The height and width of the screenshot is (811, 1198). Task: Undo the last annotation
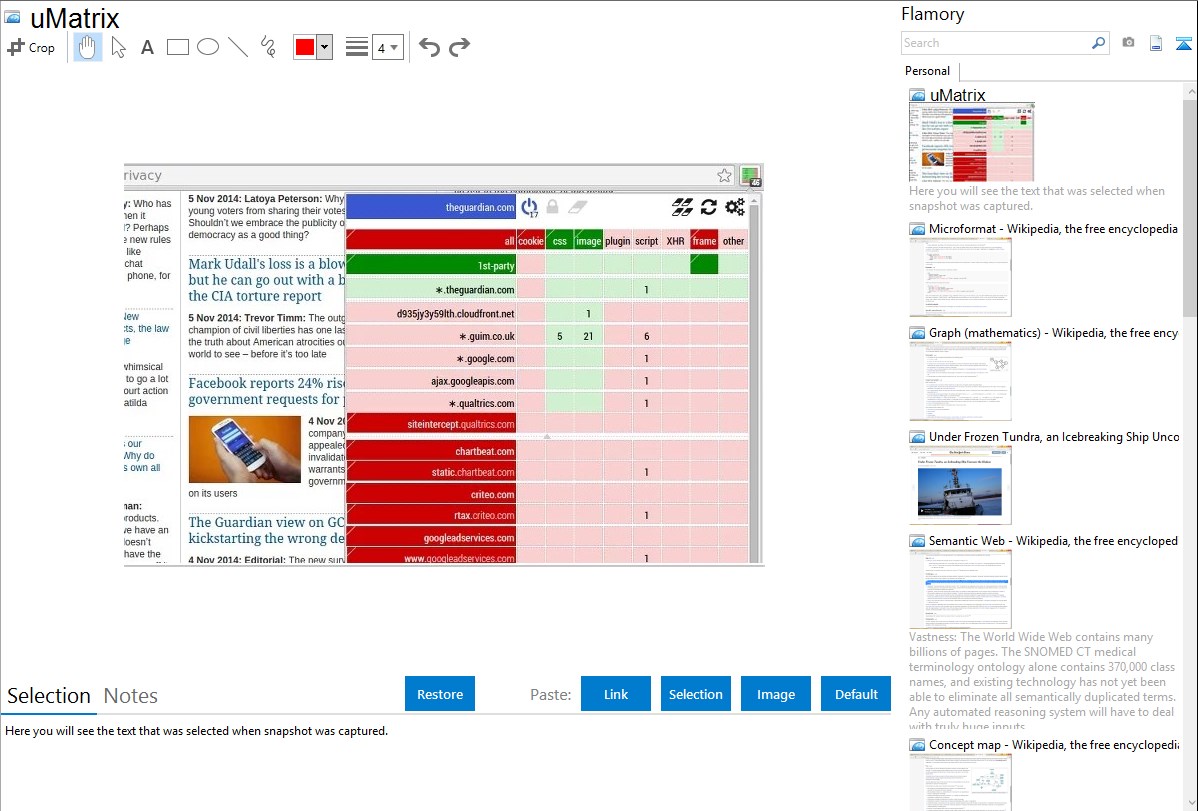pyautogui.click(x=429, y=47)
